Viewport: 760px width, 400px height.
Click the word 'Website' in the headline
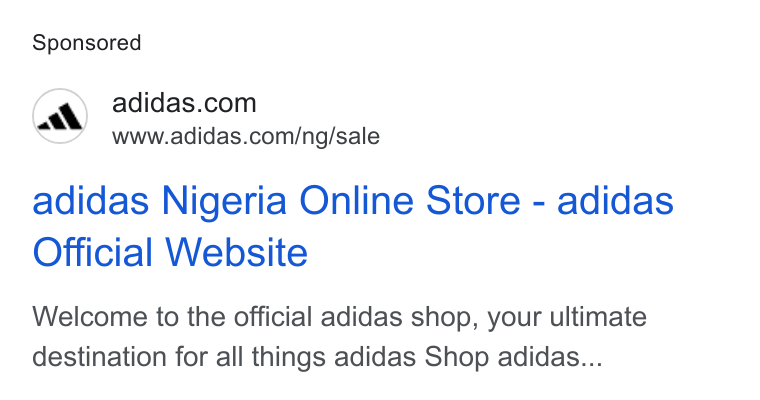tap(237, 252)
